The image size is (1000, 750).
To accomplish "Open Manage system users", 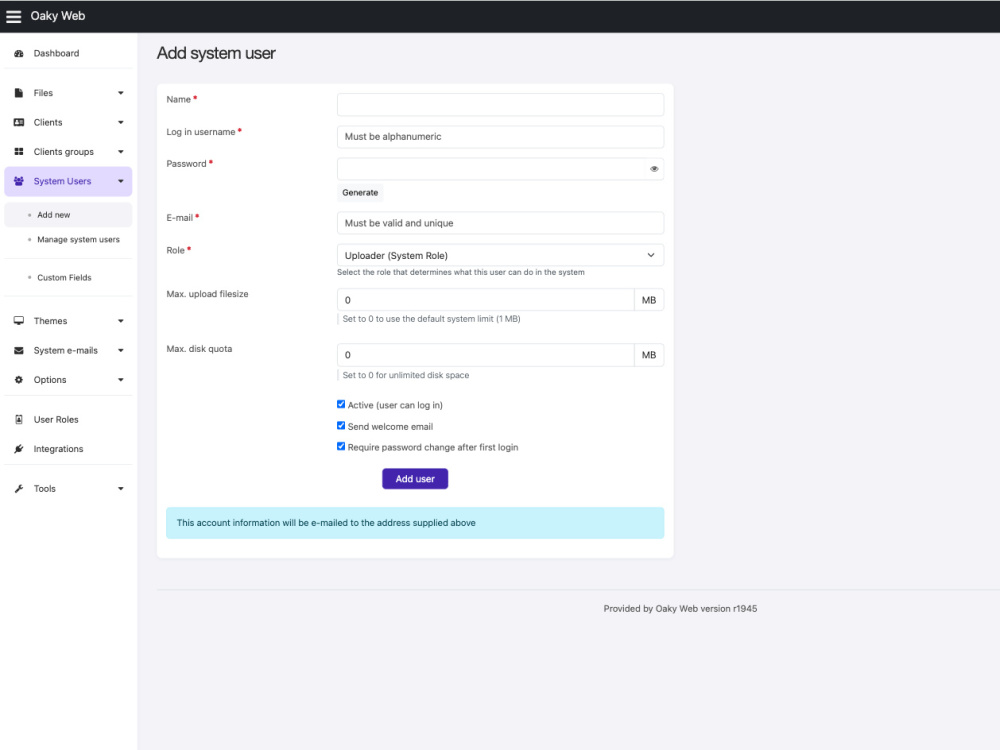I will [x=78, y=240].
